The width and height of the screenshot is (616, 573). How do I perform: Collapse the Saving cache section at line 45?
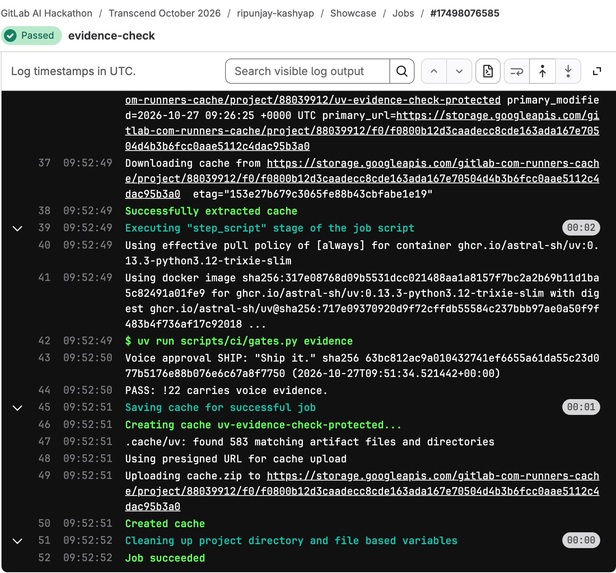[17, 408]
